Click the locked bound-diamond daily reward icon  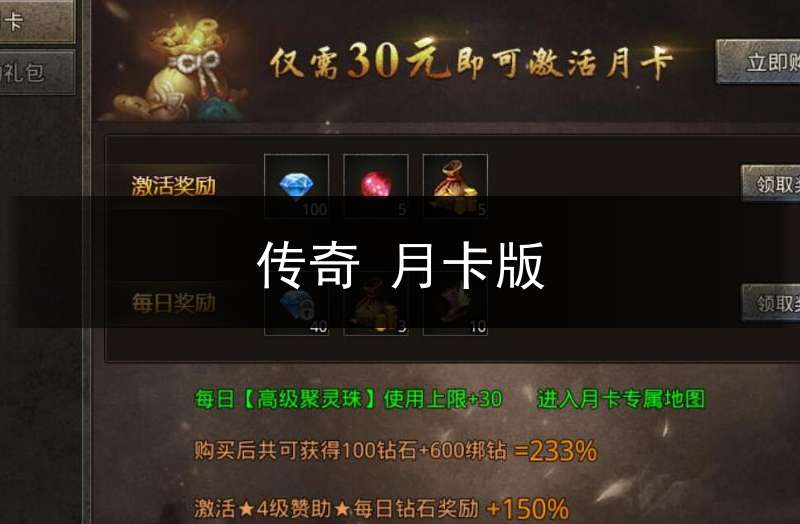tap(296, 304)
